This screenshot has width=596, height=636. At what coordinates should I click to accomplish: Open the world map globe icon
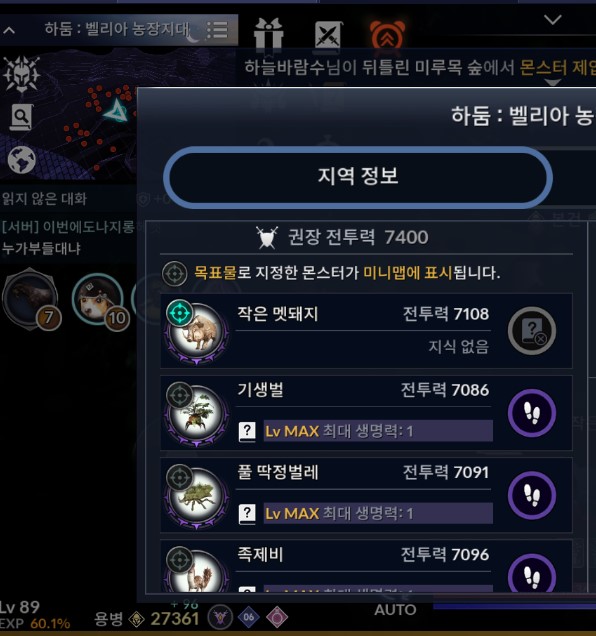[22, 159]
